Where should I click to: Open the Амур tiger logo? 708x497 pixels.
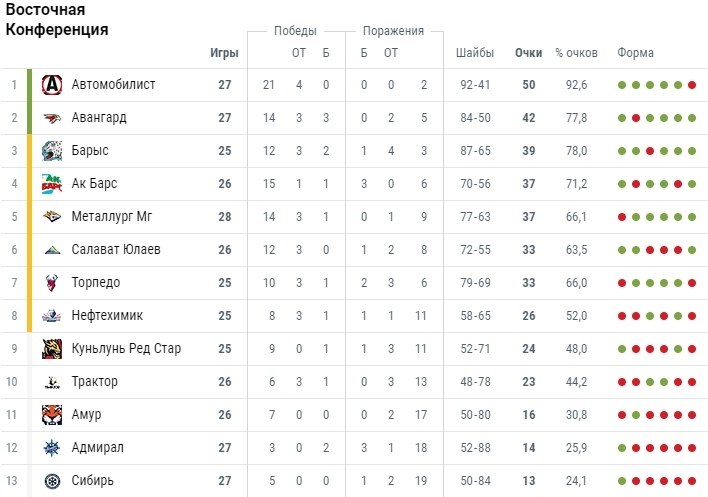point(51,415)
